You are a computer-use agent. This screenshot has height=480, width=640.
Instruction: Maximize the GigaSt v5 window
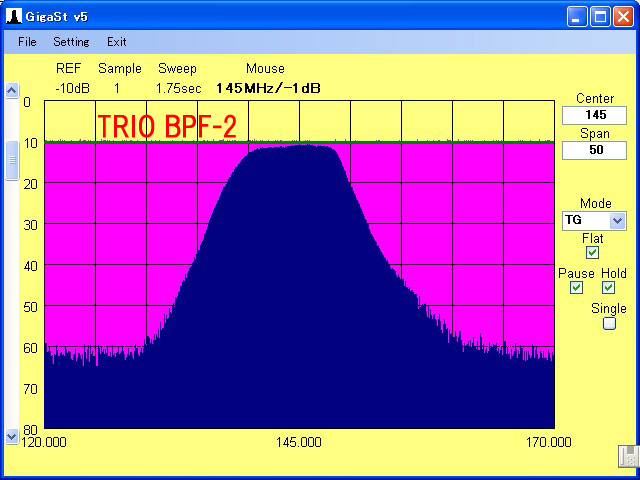pyautogui.click(x=600, y=17)
